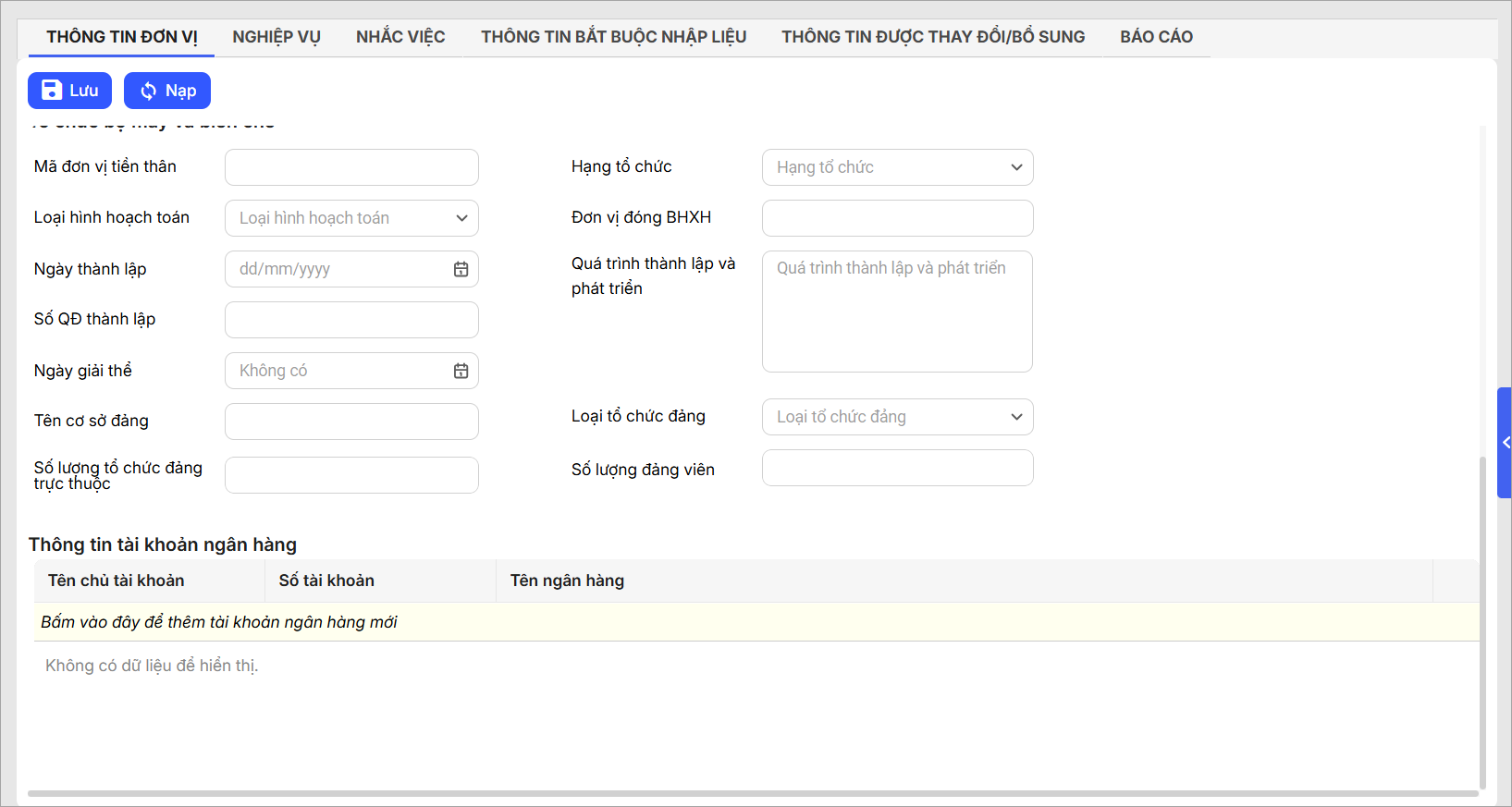Viewport: 1512px width, 807px height.
Task: Open calendar picker for Ngày giải thể
Action: coord(461,371)
